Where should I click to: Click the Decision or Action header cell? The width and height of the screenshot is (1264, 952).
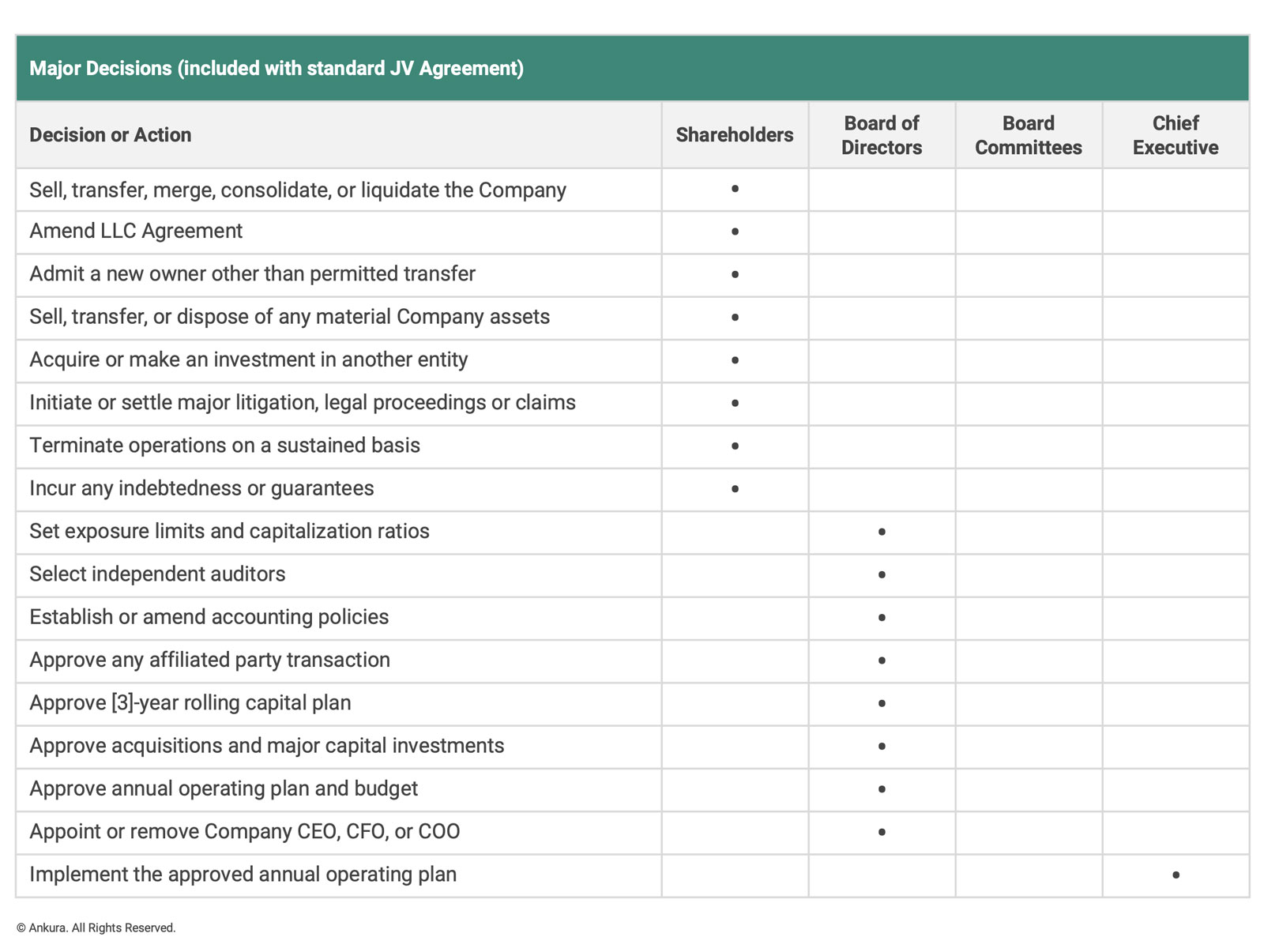339,135
